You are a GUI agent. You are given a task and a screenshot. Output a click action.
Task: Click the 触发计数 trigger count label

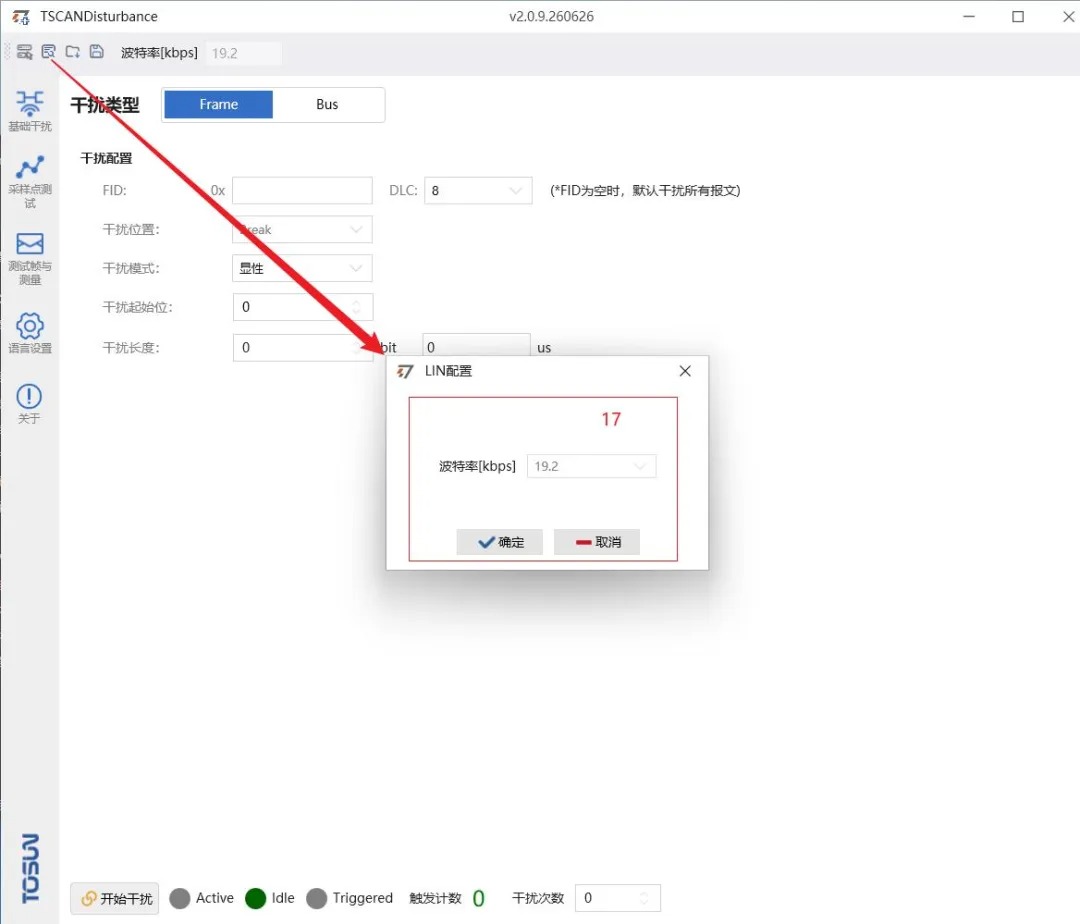[435, 898]
